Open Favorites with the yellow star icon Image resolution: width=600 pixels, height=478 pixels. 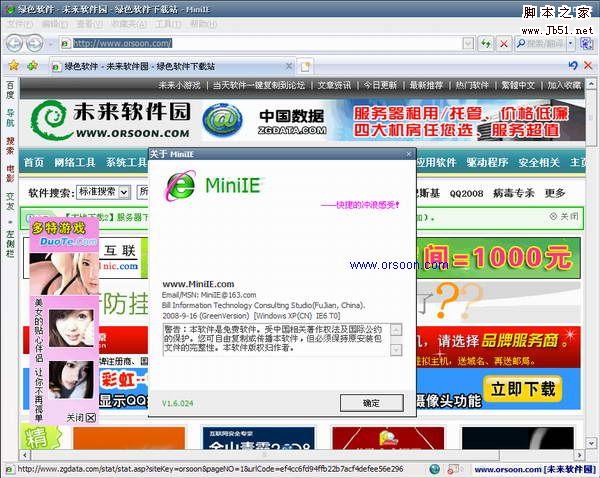[x=14, y=66]
